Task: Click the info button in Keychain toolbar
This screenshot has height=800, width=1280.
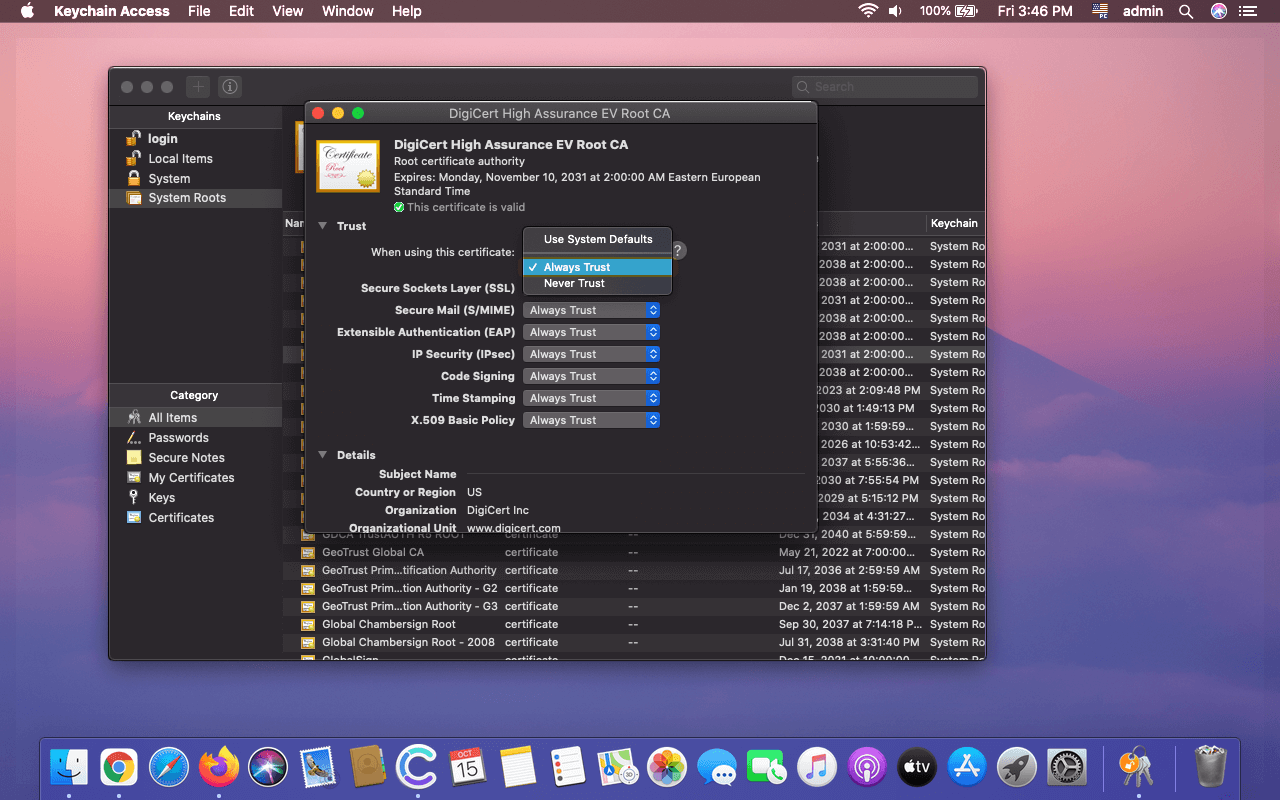Action: point(229,87)
